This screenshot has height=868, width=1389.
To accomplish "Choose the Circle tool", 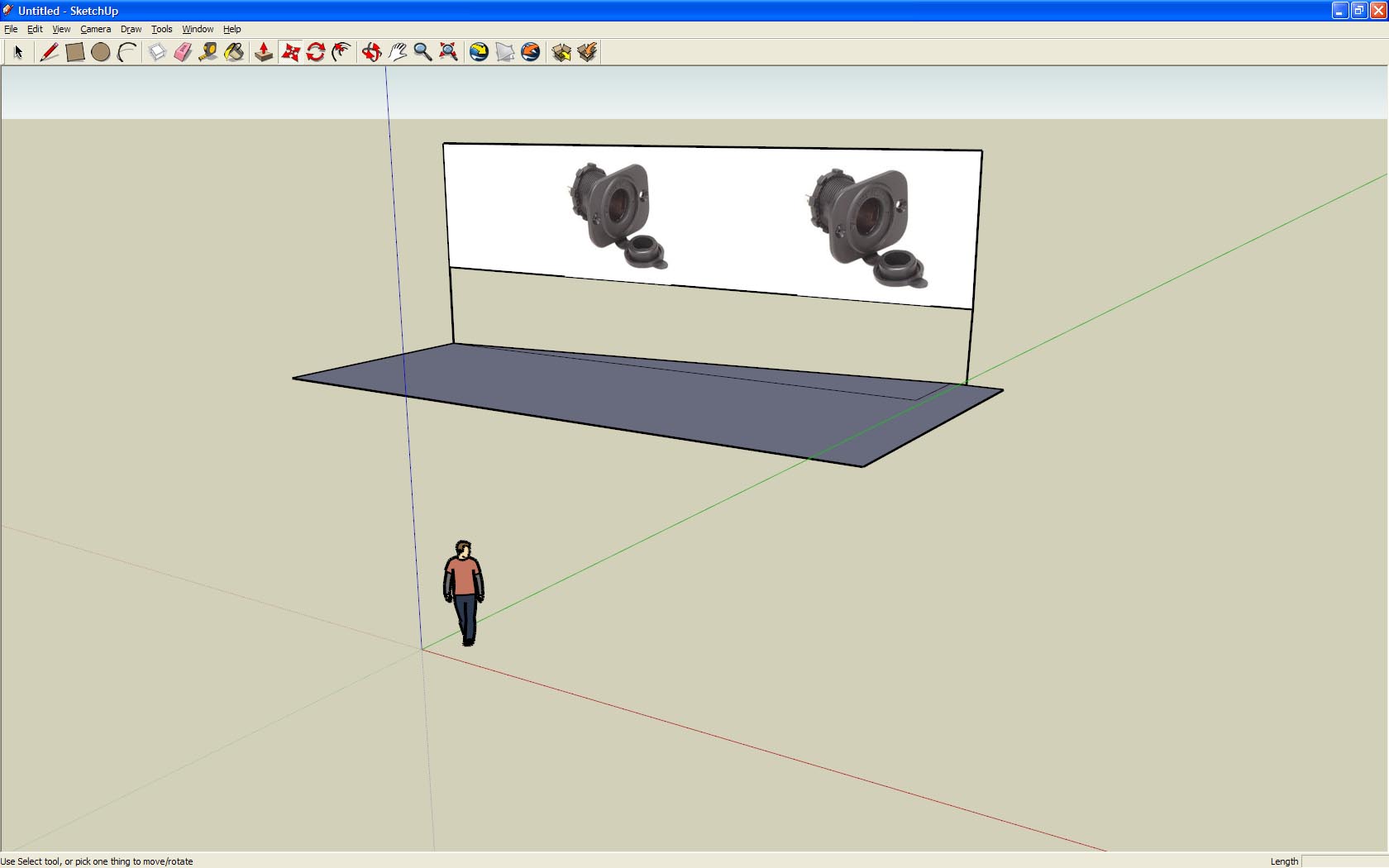I will pos(100,52).
